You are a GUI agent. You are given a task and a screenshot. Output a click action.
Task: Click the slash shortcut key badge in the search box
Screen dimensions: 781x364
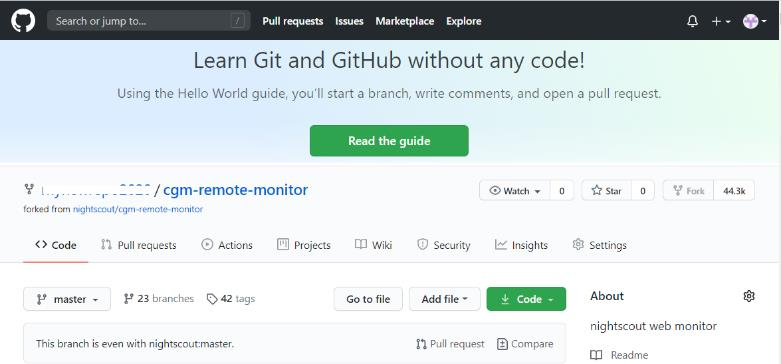[238, 21]
